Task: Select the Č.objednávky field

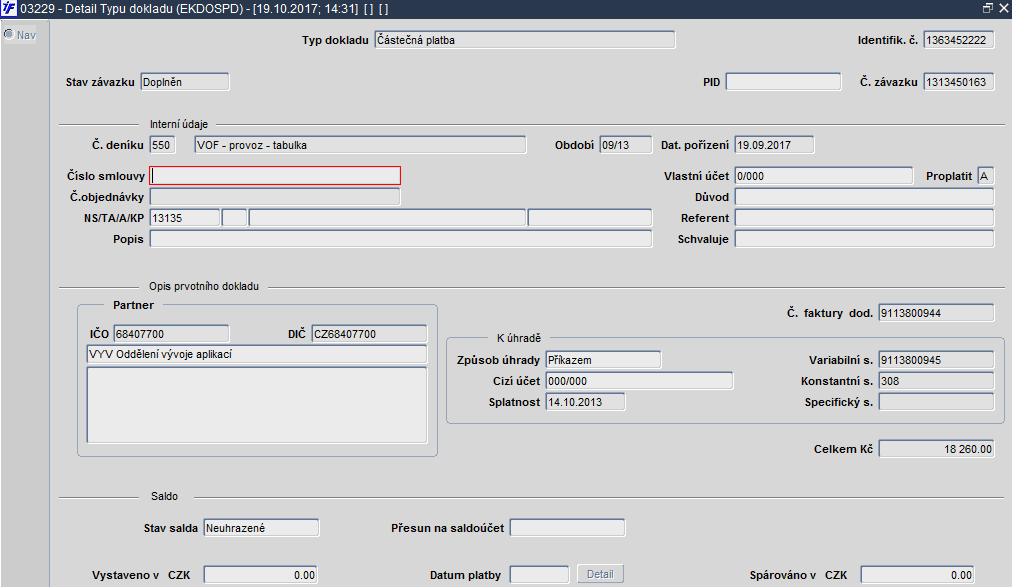Action: tap(275, 197)
